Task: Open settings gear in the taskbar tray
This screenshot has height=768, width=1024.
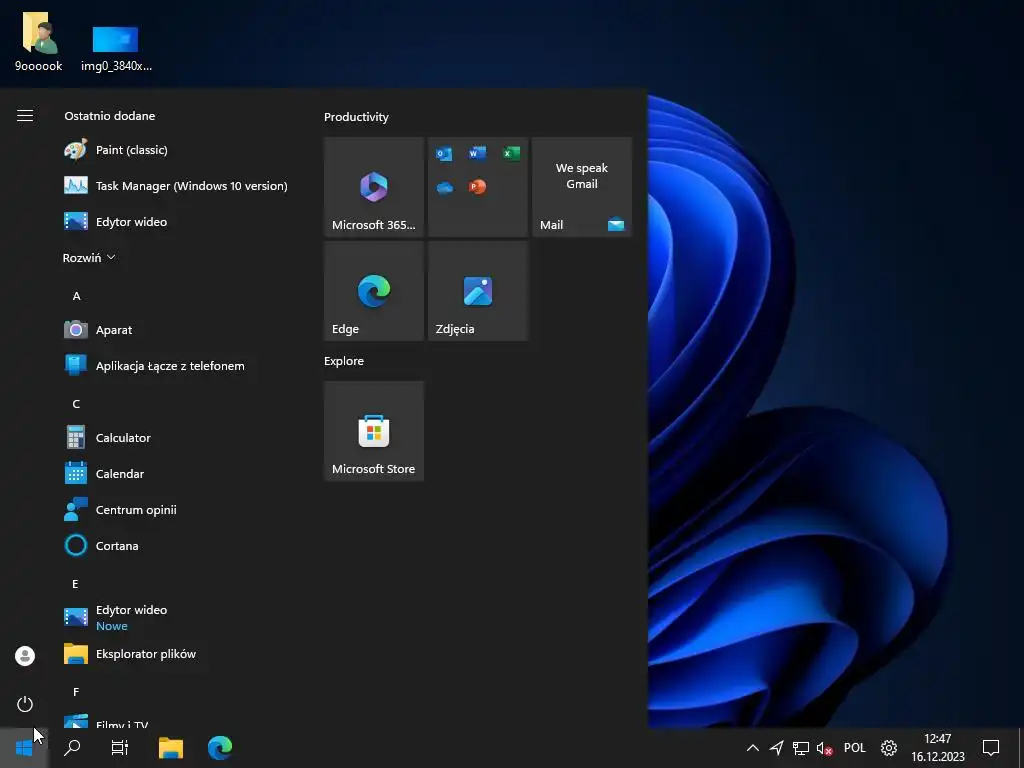Action: coord(889,748)
